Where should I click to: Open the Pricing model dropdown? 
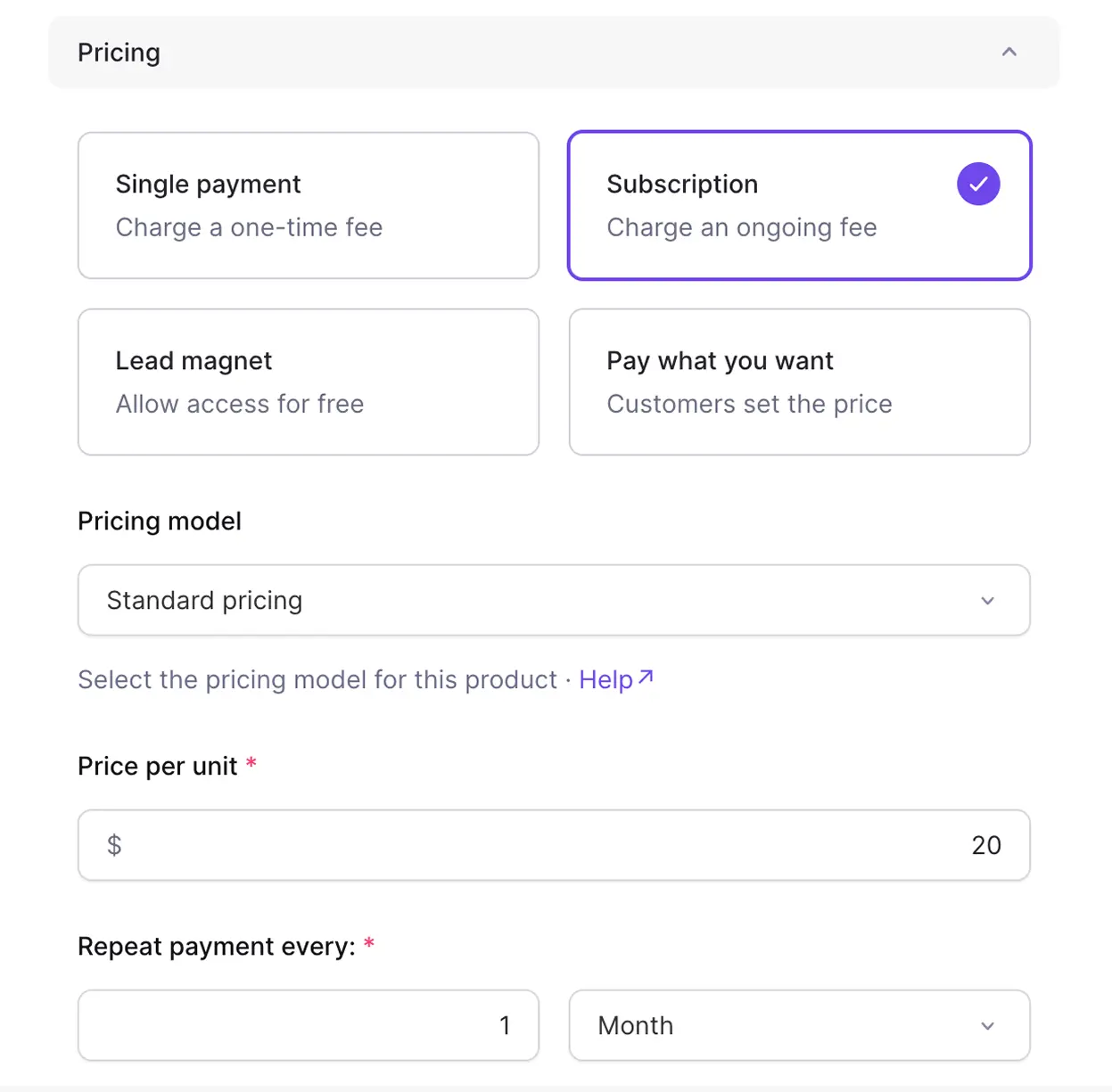[x=553, y=601]
